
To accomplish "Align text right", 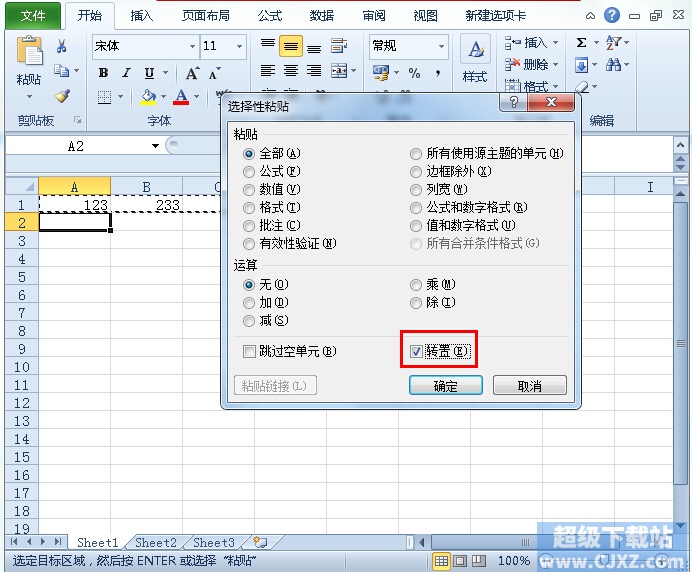I will tap(314, 71).
